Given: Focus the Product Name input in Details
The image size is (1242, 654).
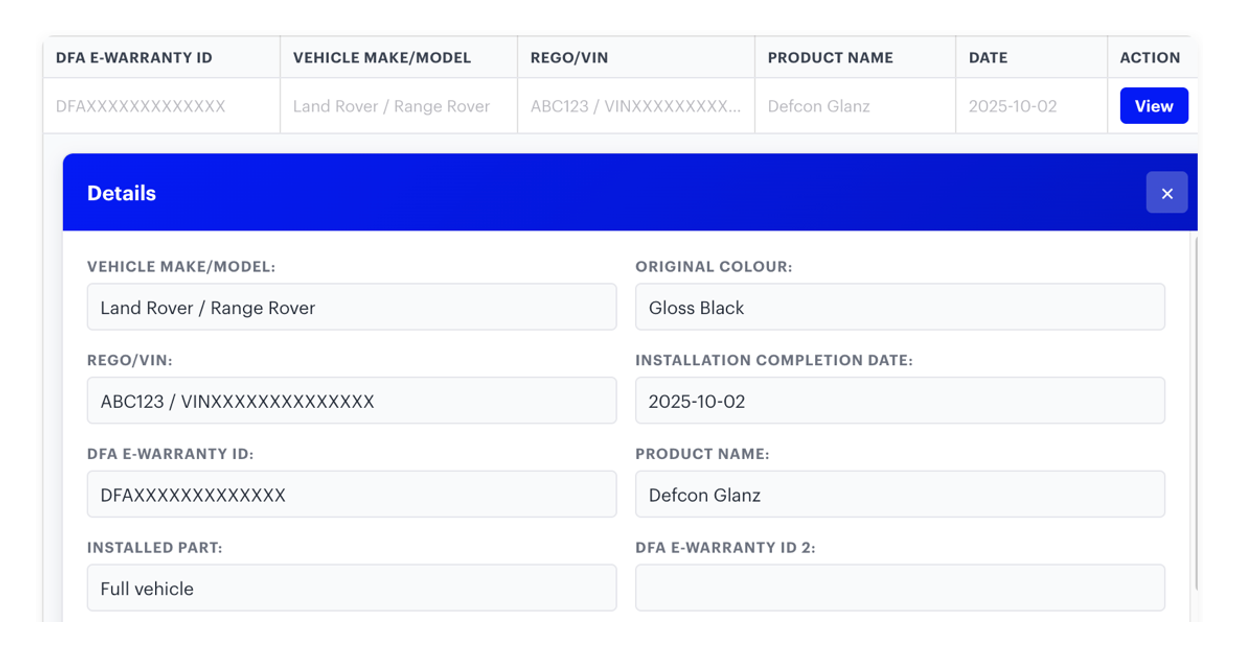Looking at the screenshot, I should (899, 495).
